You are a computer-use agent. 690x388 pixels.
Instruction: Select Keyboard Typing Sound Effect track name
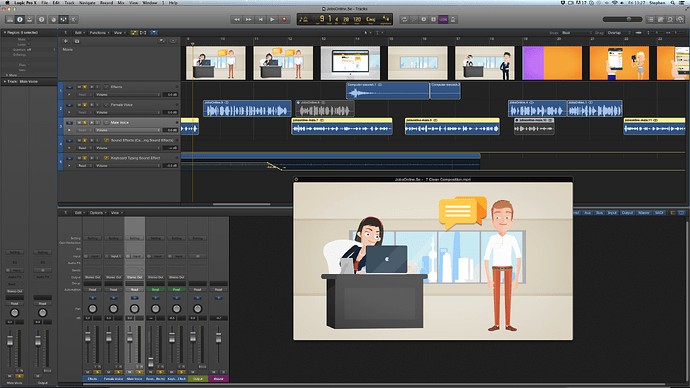136,158
